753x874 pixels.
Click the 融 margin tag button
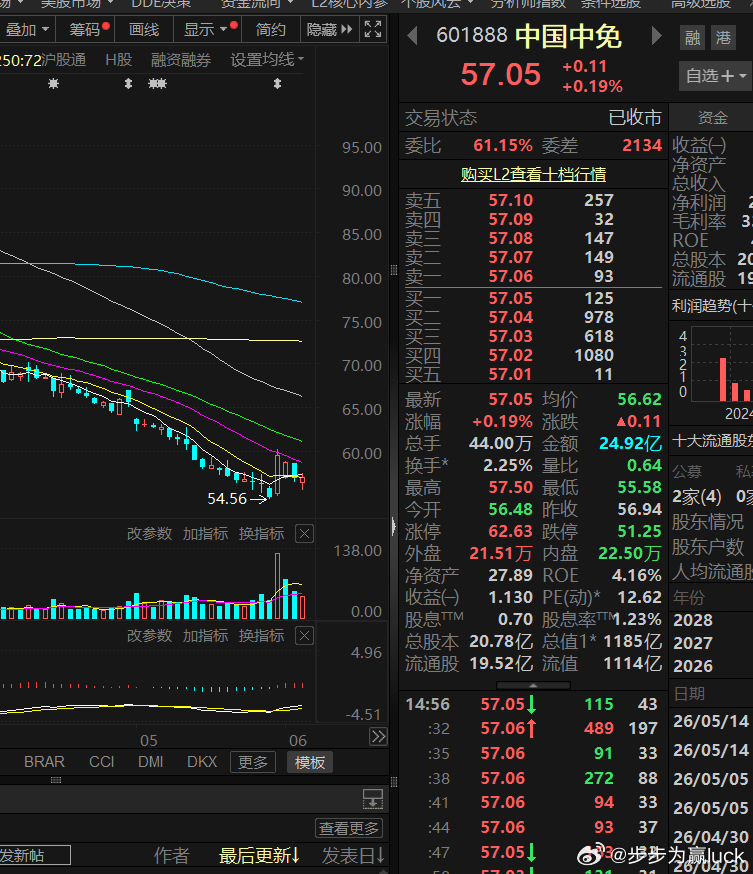(x=692, y=38)
